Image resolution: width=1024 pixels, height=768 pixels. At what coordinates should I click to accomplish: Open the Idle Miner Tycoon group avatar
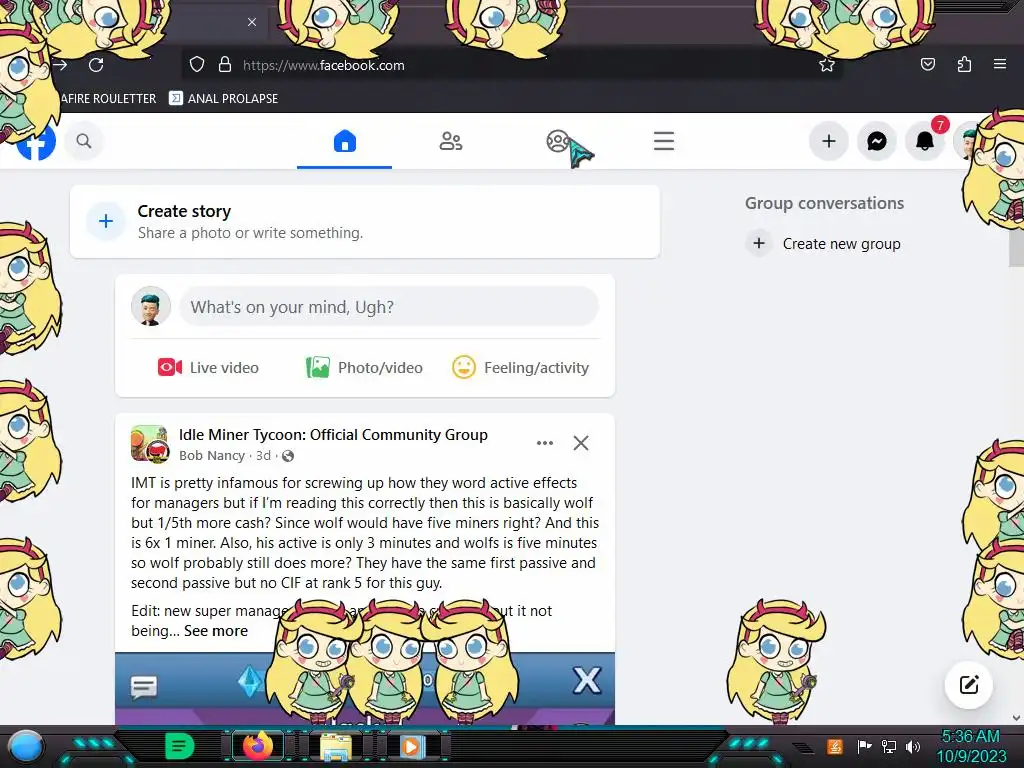[x=150, y=443]
